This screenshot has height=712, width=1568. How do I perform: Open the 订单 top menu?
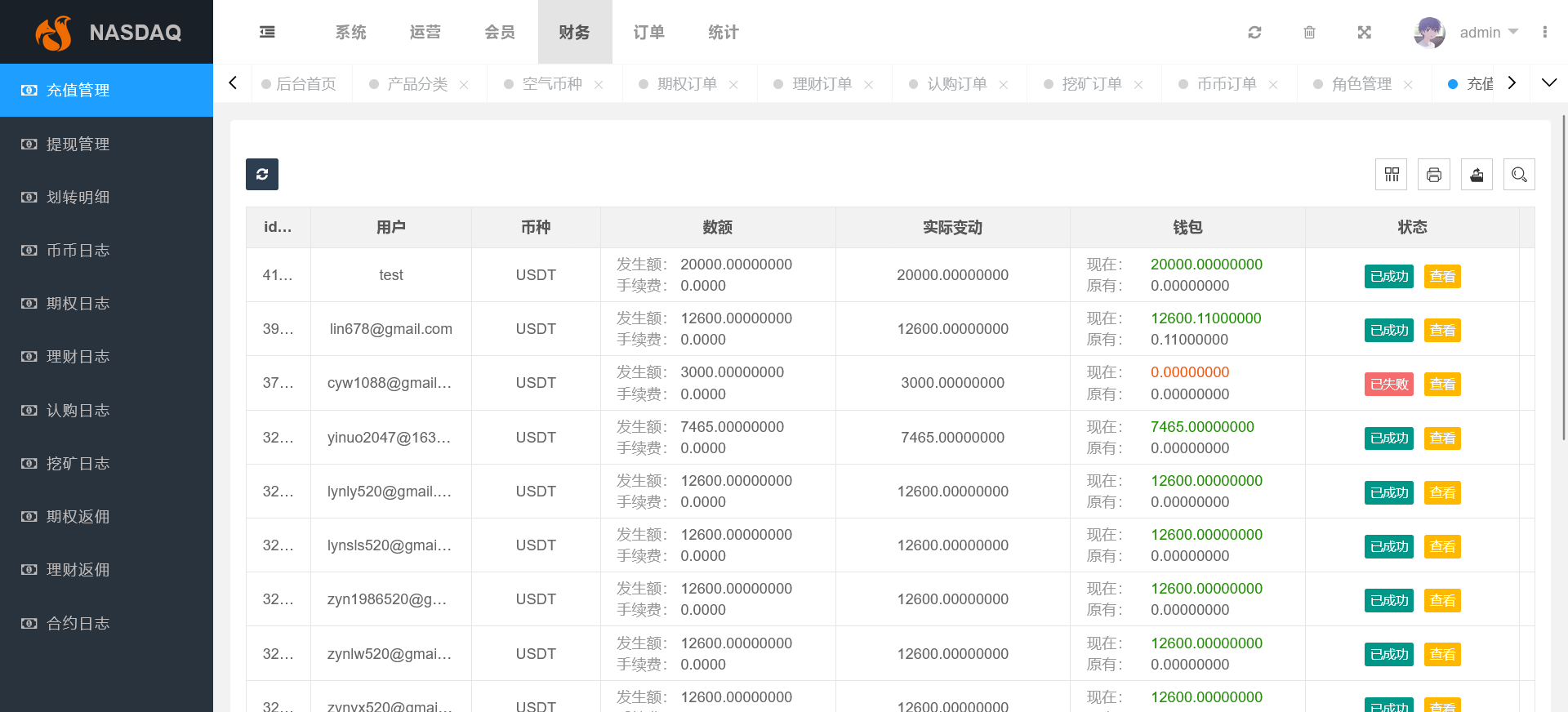click(x=649, y=33)
